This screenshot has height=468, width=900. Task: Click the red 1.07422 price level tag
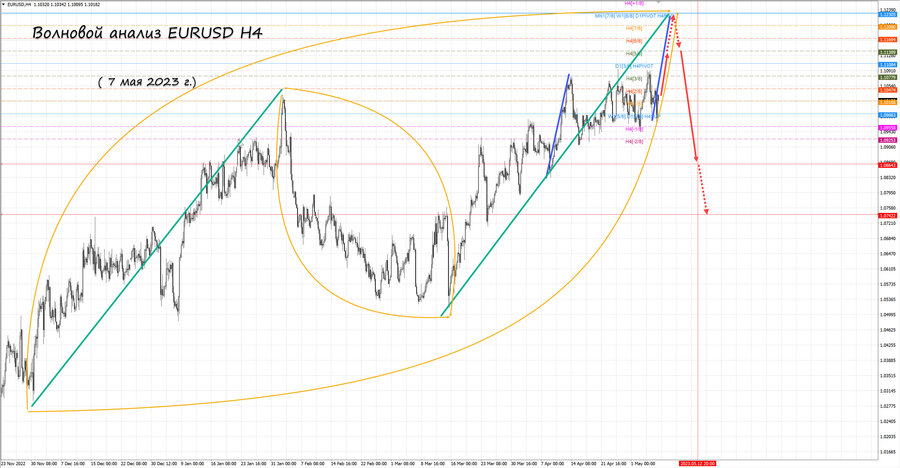(x=888, y=216)
